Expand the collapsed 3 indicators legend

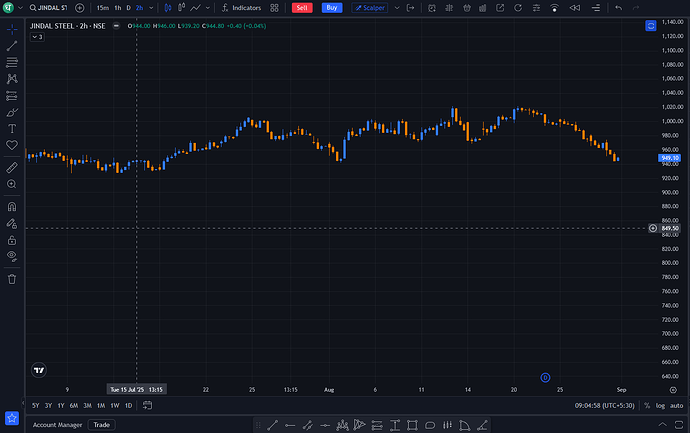click(37, 37)
